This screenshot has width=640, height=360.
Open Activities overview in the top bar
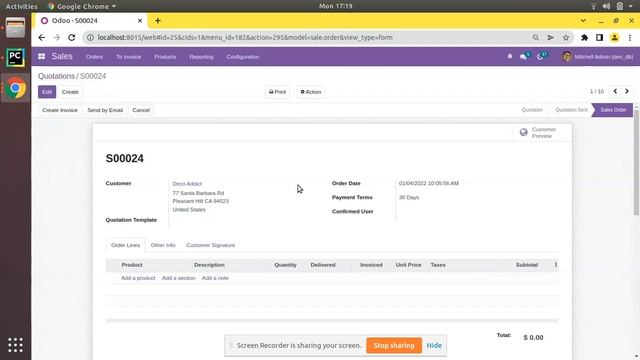pyautogui.click(x=21, y=6)
